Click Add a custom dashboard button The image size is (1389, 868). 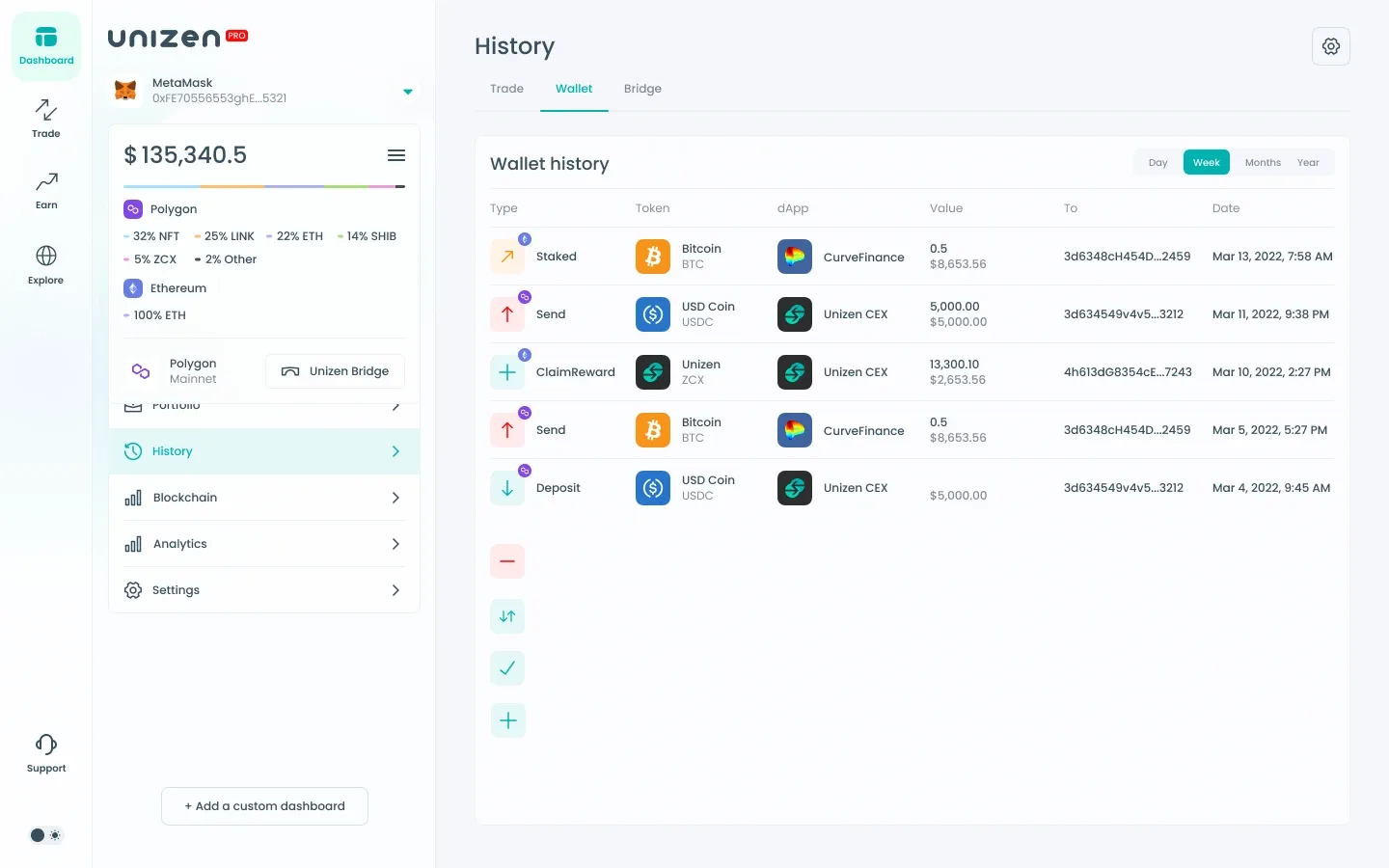point(264,806)
